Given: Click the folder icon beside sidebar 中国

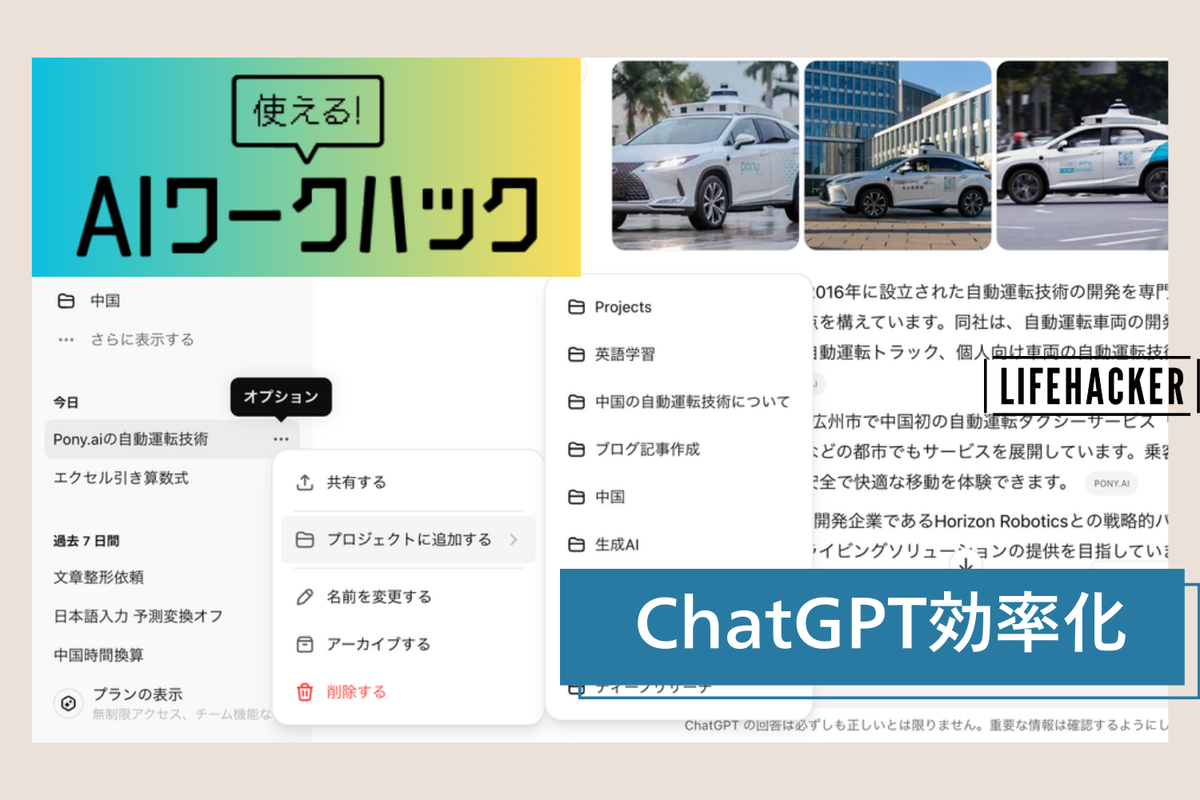Looking at the screenshot, I should tap(66, 301).
